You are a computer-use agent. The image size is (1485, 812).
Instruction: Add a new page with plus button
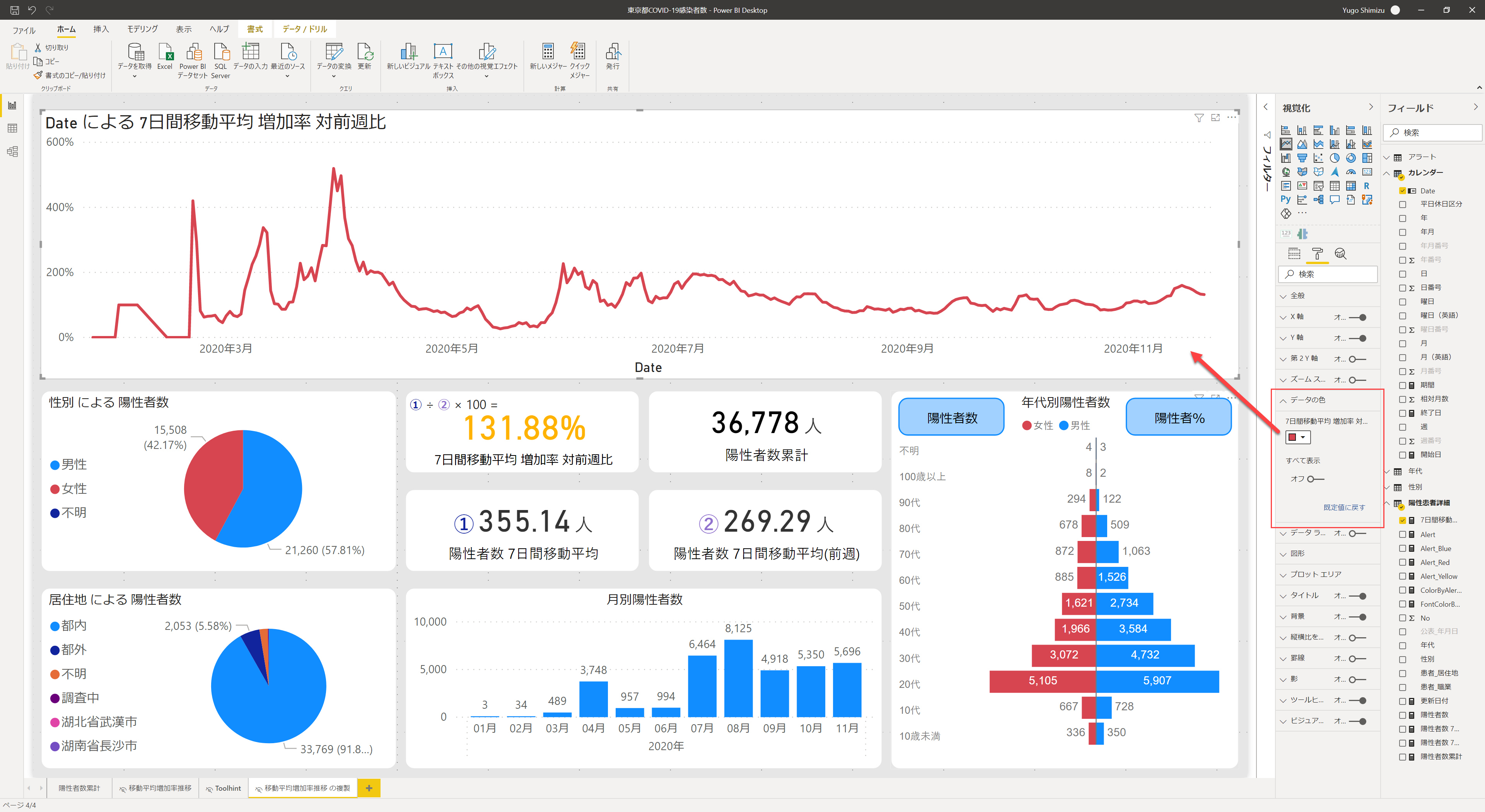click(x=369, y=788)
